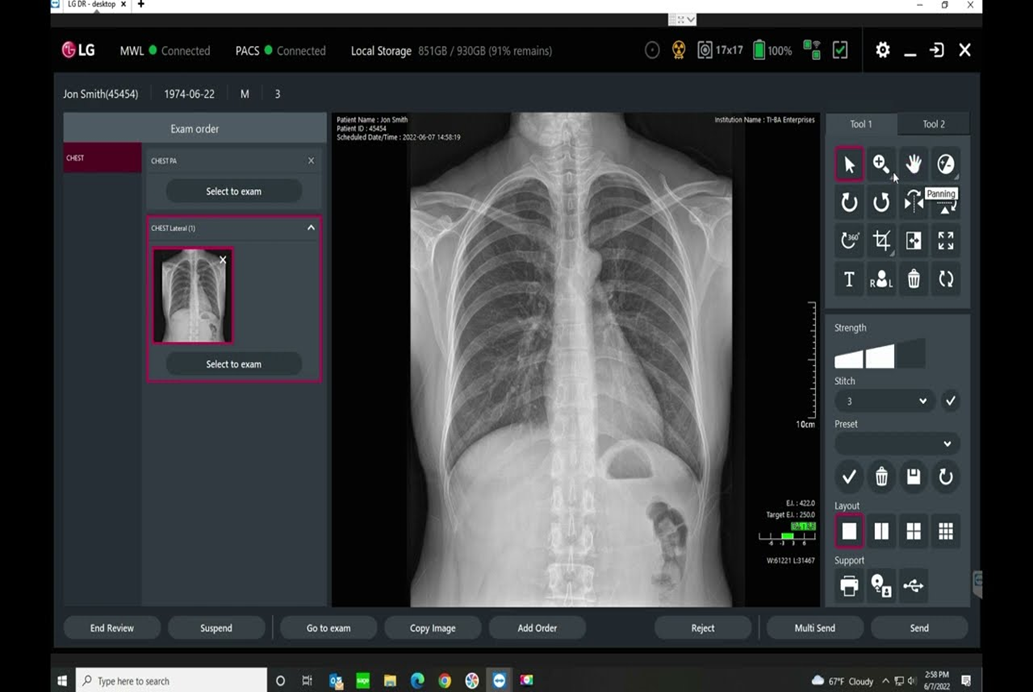
Task: Click the fit-to-screen expand icon
Action: click(945, 241)
